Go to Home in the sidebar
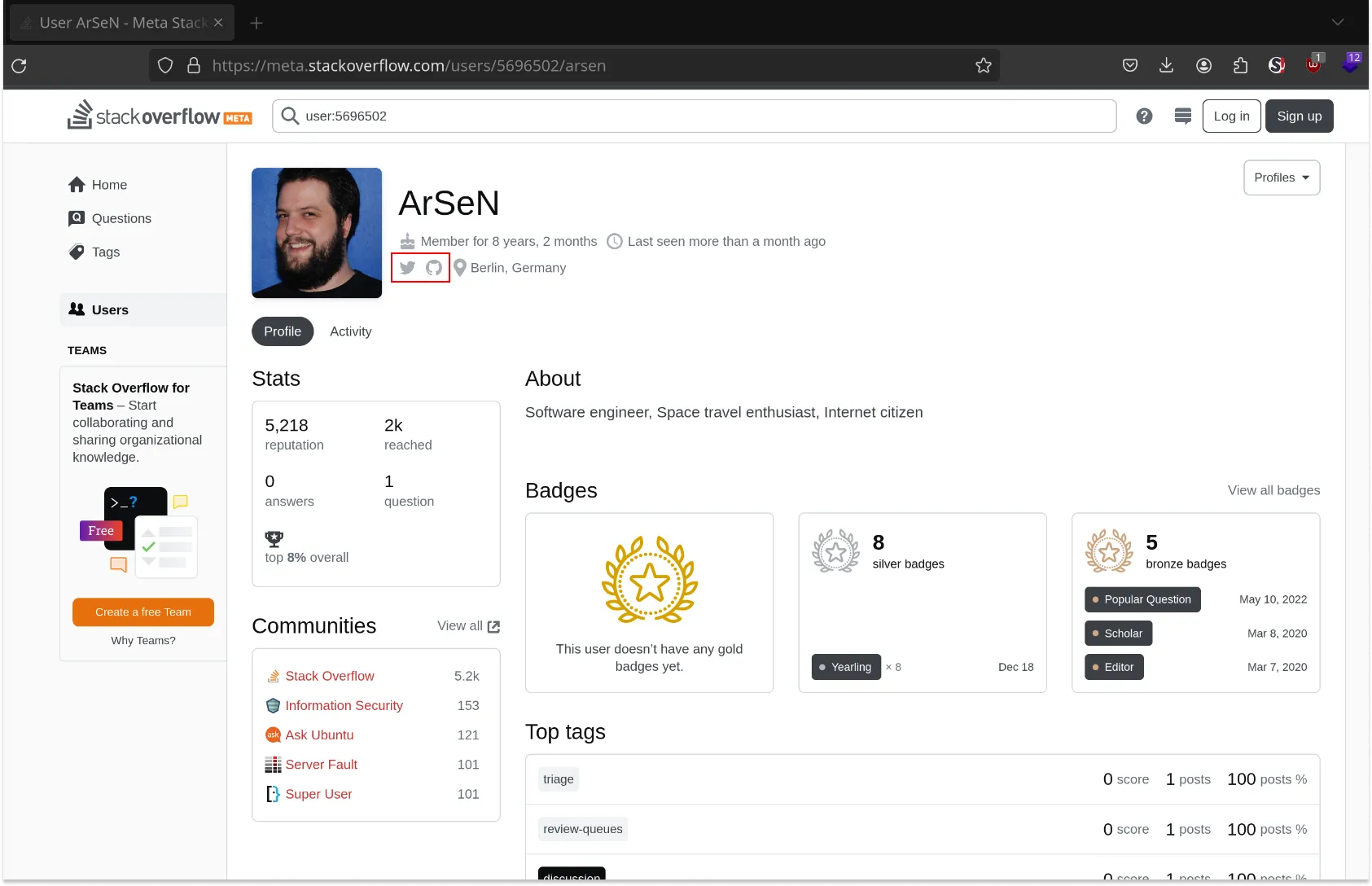The image size is (1372, 886). [109, 185]
